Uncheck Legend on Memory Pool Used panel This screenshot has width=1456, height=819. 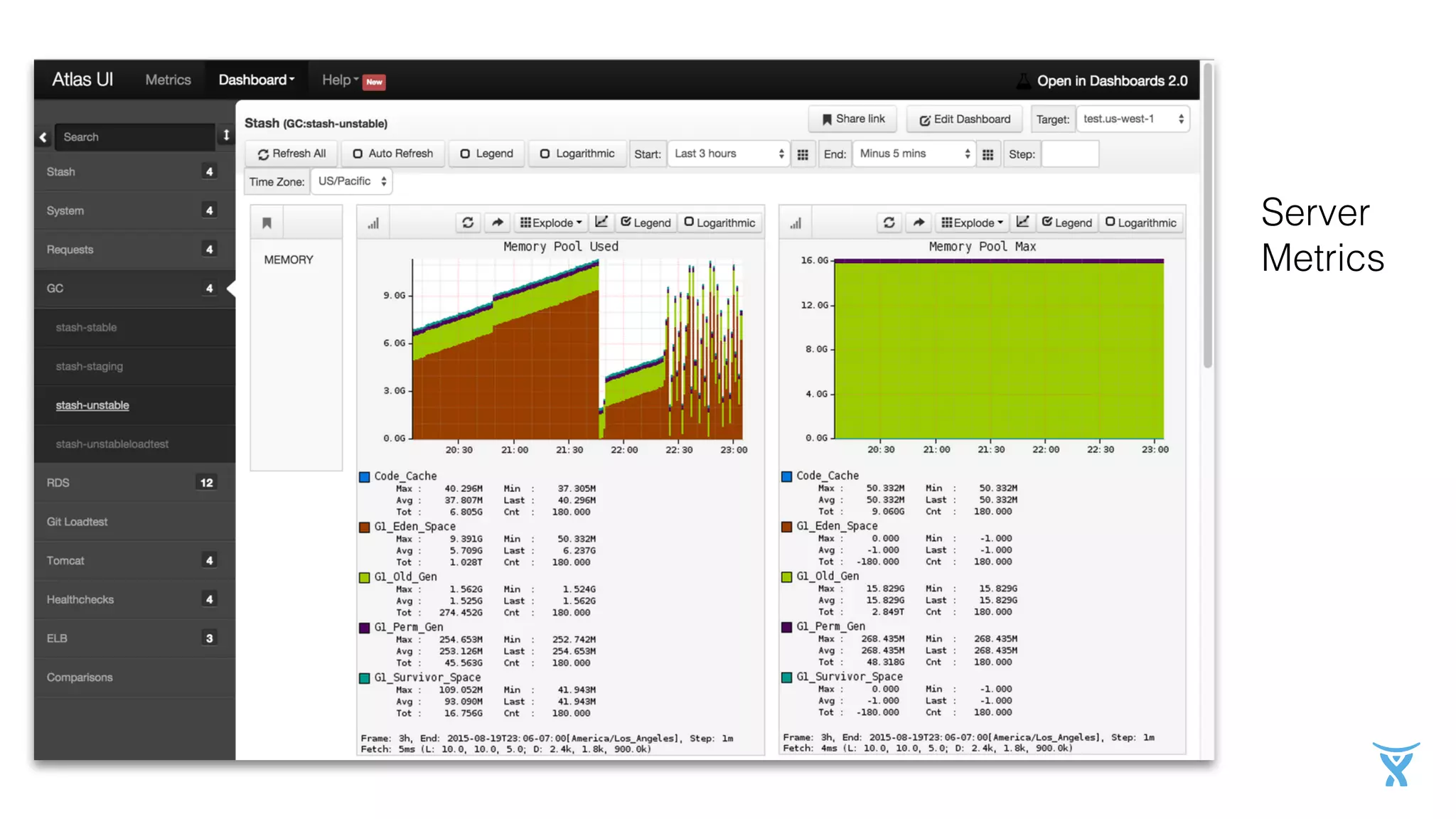pyautogui.click(x=646, y=223)
